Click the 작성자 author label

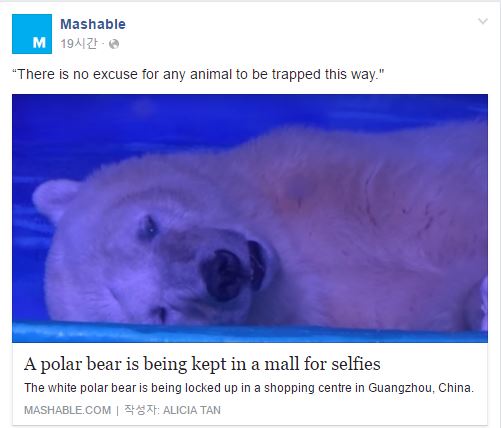(141, 410)
